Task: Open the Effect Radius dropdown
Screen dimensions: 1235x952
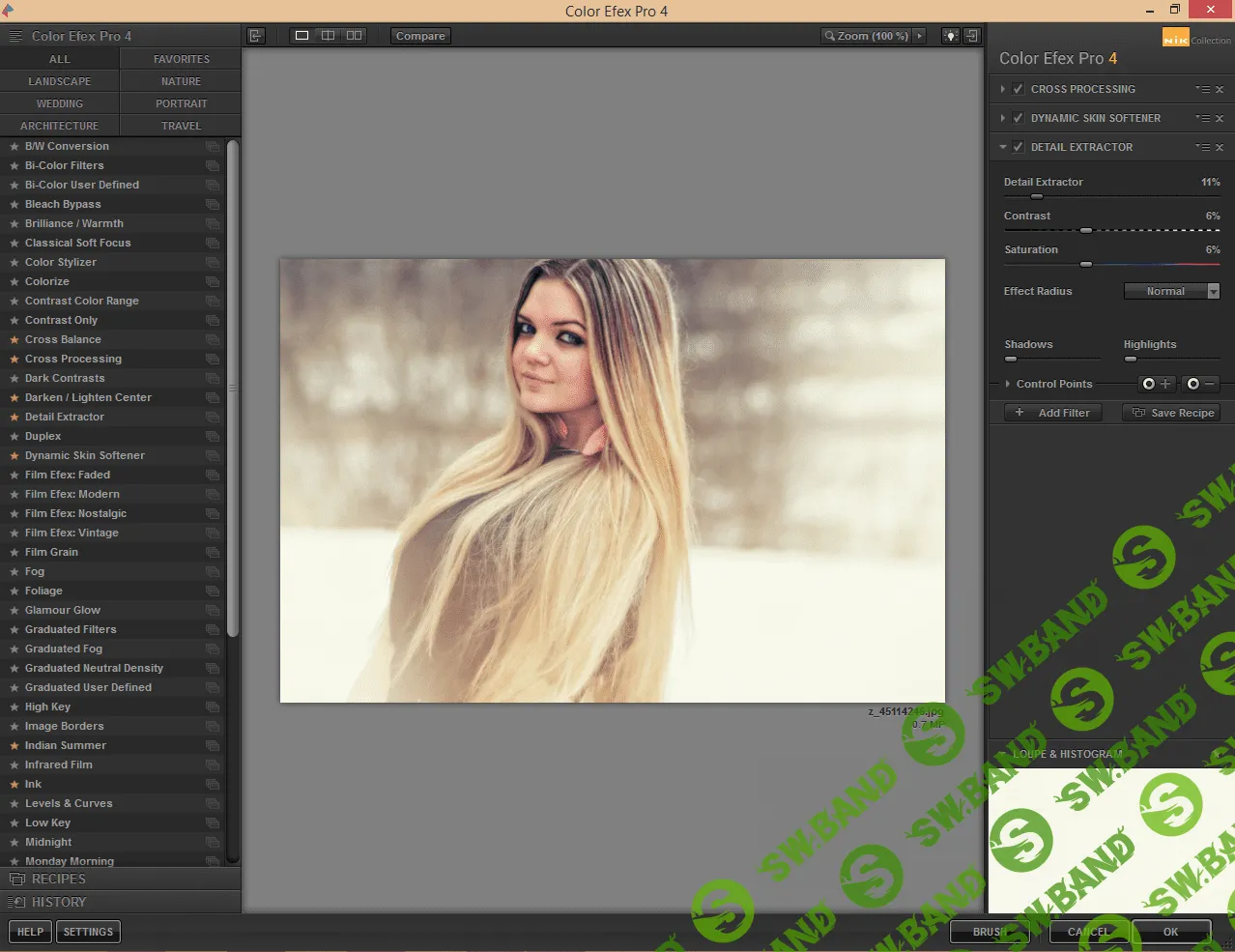Action: click(x=1172, y=290)
